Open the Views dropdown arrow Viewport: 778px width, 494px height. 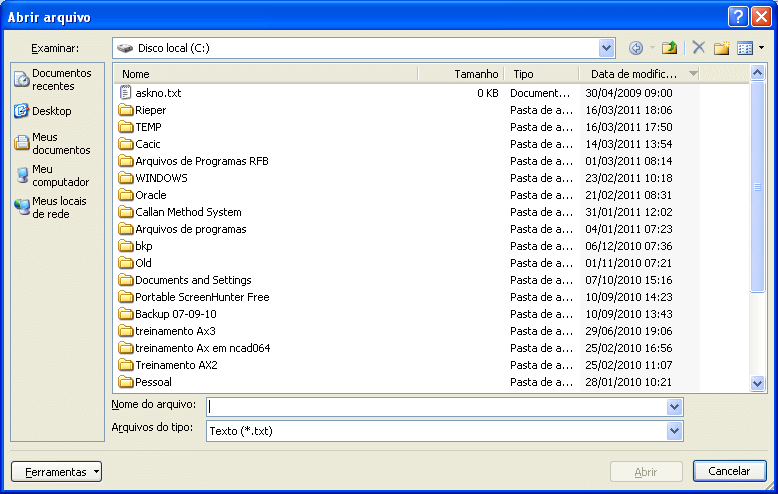[x=761, y=48]
